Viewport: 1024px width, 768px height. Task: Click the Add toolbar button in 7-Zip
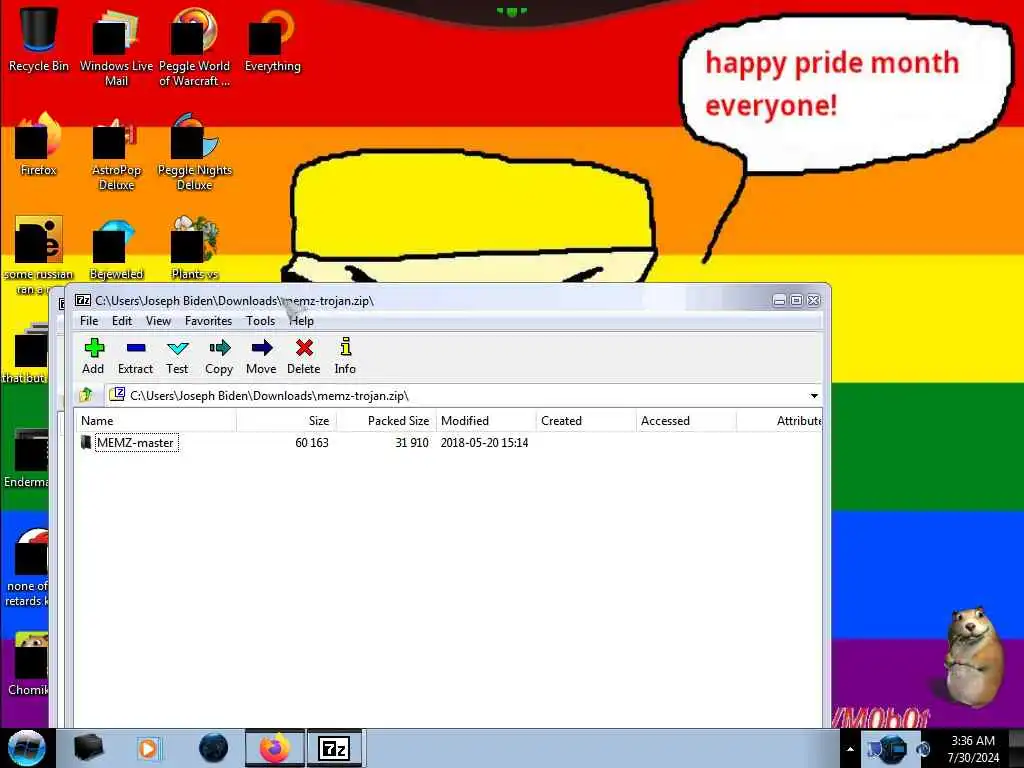tap(93, 357)
